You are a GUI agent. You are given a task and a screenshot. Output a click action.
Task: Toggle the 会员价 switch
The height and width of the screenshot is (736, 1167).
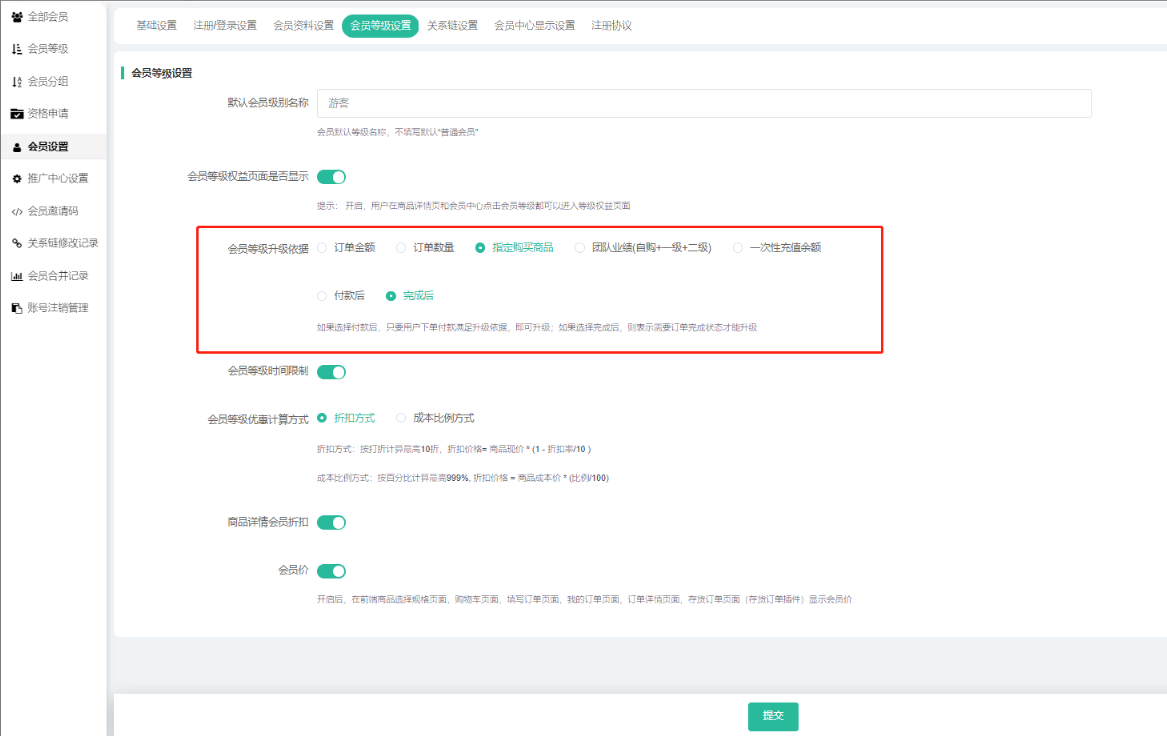331,571
